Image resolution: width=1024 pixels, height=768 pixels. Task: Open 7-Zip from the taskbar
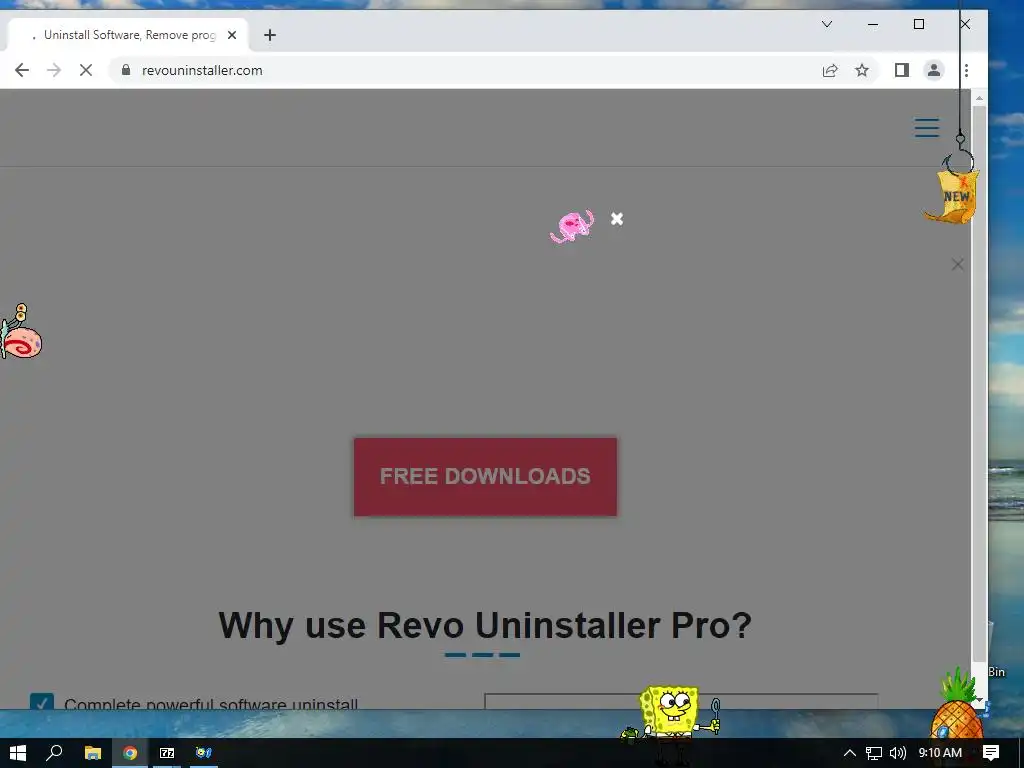click(x=167, y=753)
